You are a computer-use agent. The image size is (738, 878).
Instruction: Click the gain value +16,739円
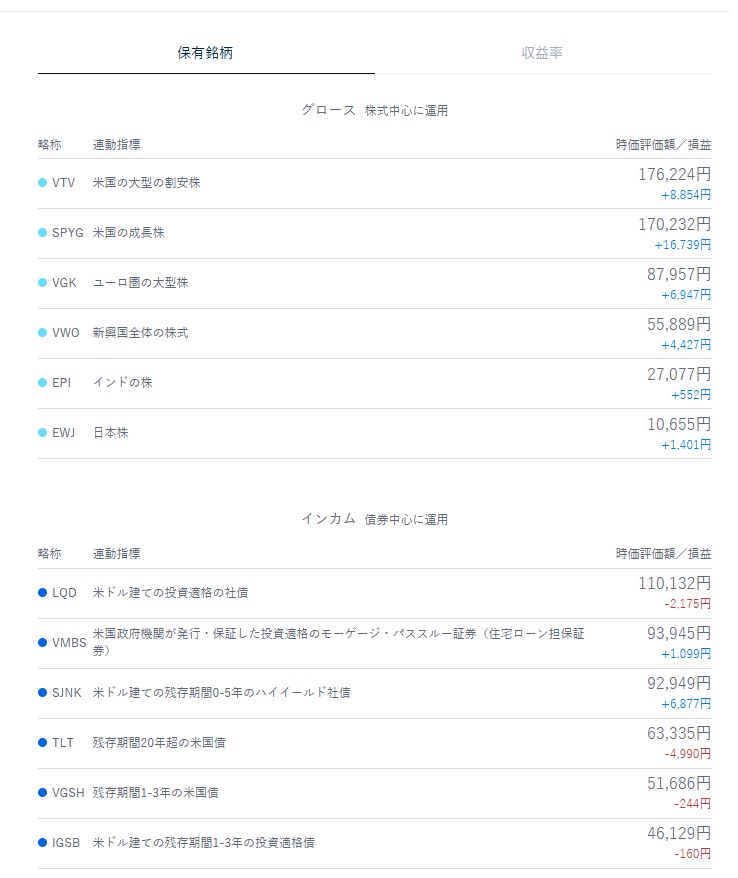[683, 245]
